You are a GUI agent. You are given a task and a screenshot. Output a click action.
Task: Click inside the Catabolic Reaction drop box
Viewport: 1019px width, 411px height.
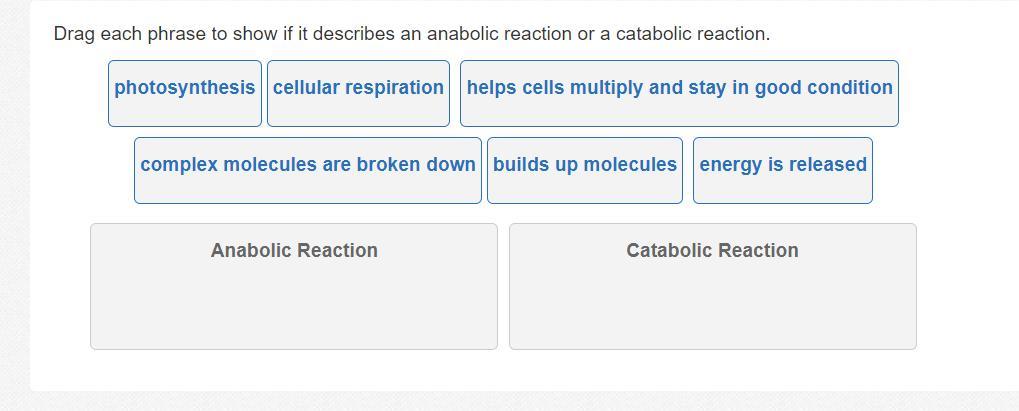(x=712, y=300)
